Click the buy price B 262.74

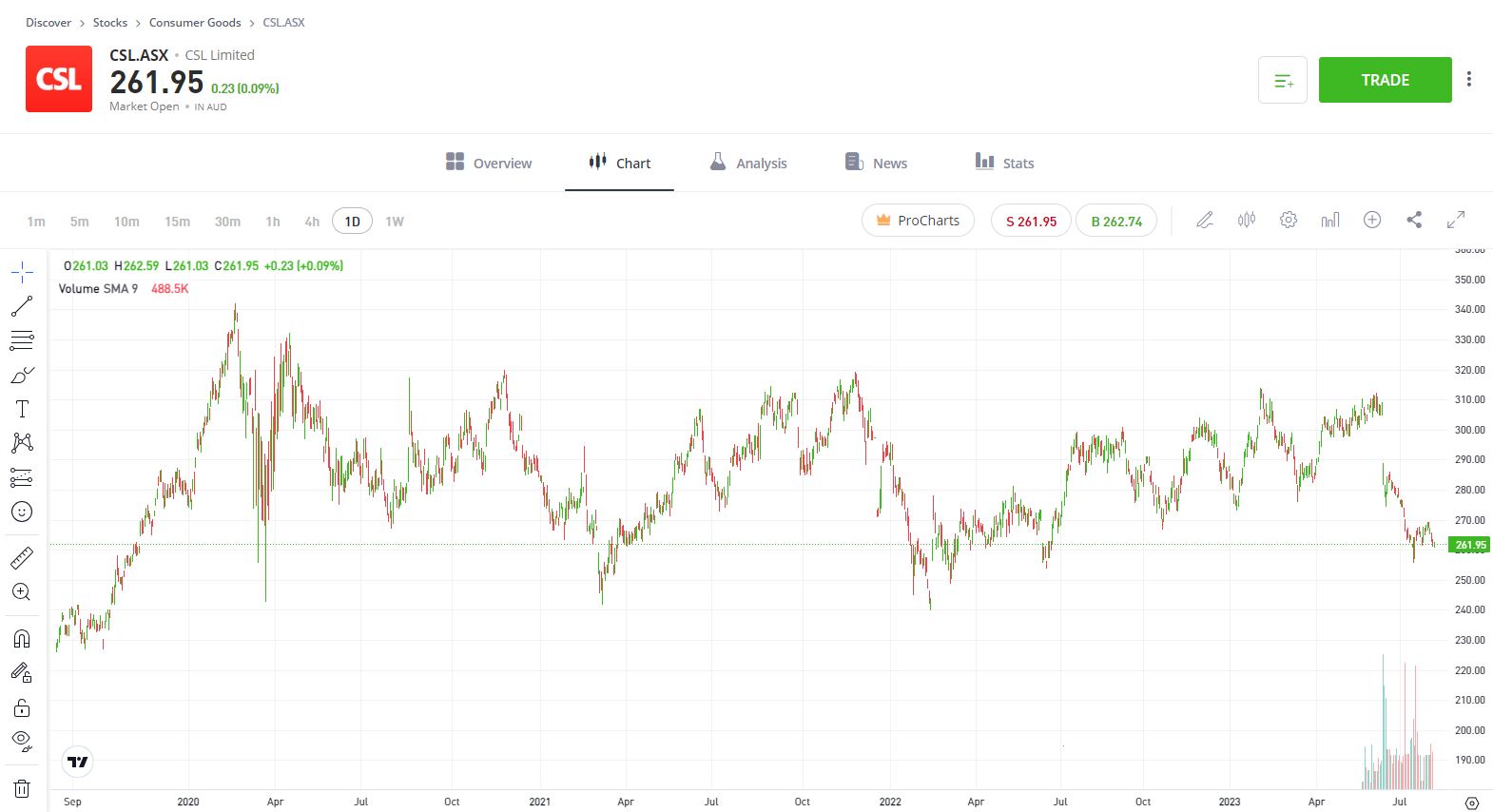coord(1116,221)
